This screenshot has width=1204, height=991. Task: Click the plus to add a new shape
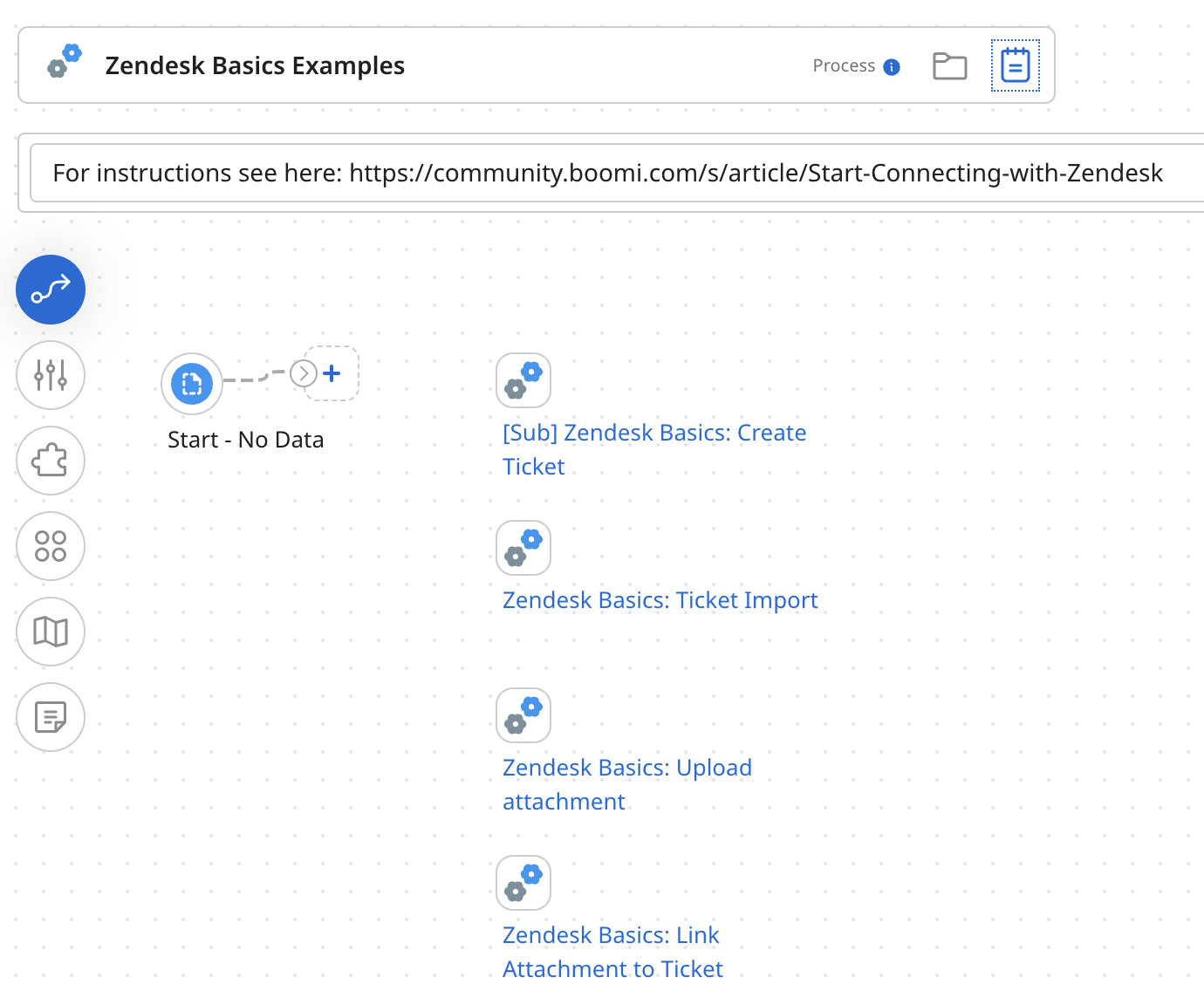(x=332, y=372)
